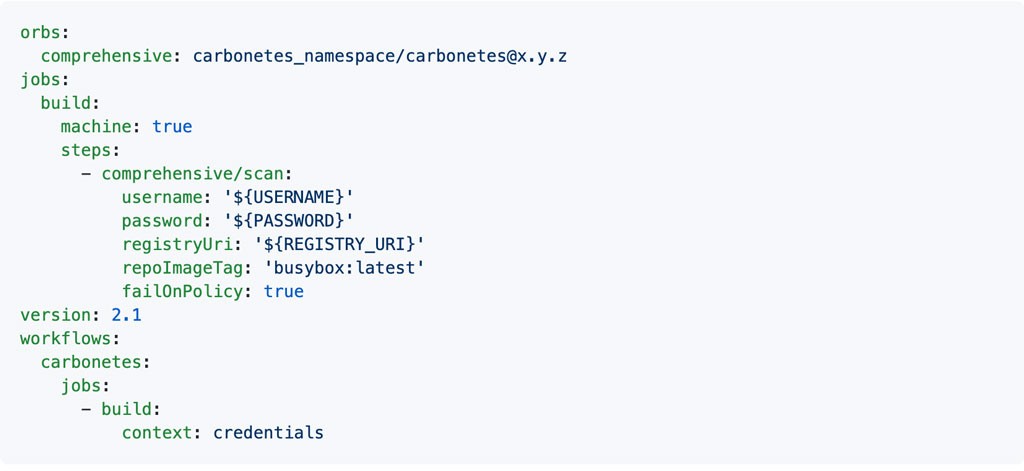
Task: Click the 'steps' key
Action: tap(86, 150)
